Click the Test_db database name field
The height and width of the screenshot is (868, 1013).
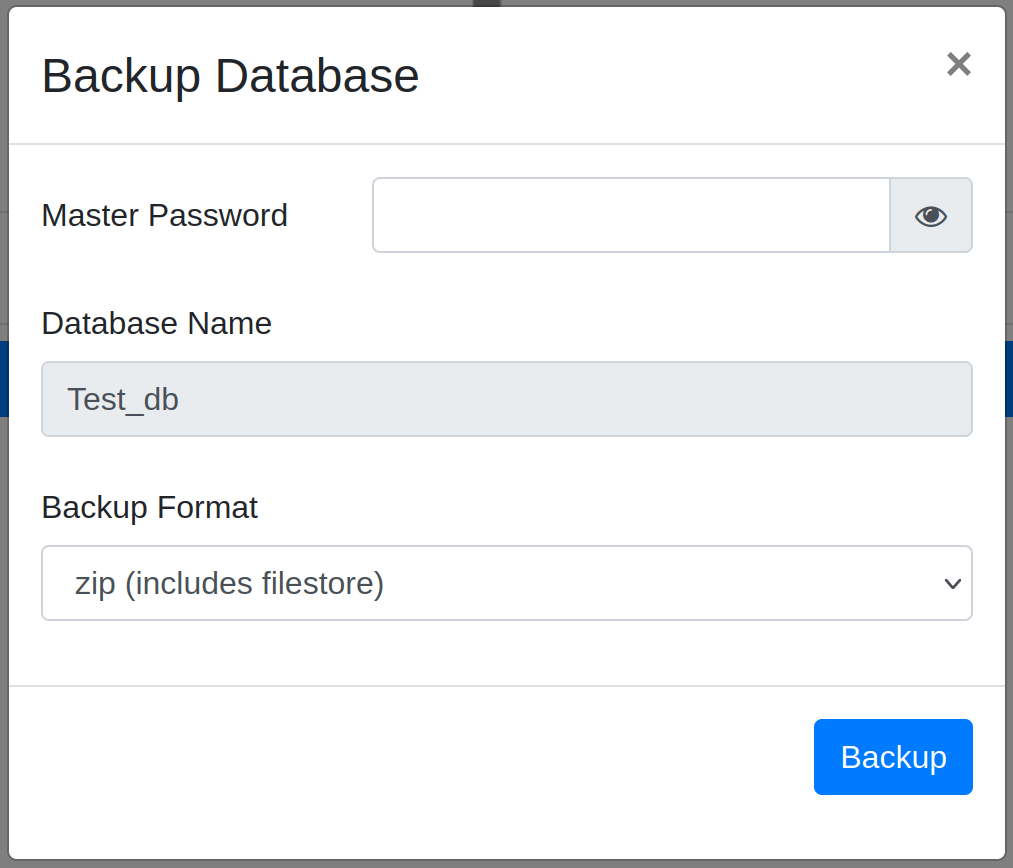tap(506, 399)
